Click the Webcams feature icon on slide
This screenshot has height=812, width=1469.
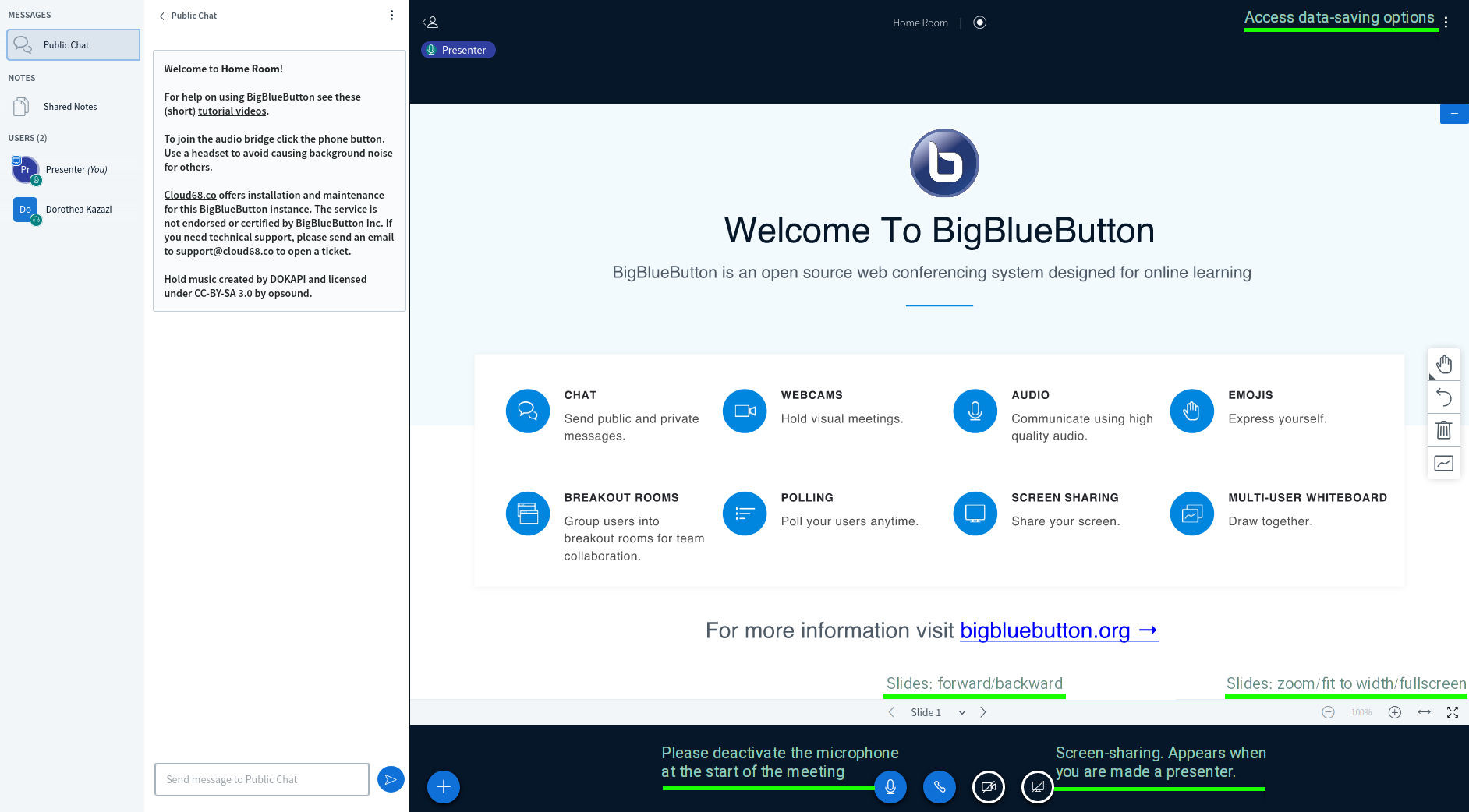click(745, 411)
